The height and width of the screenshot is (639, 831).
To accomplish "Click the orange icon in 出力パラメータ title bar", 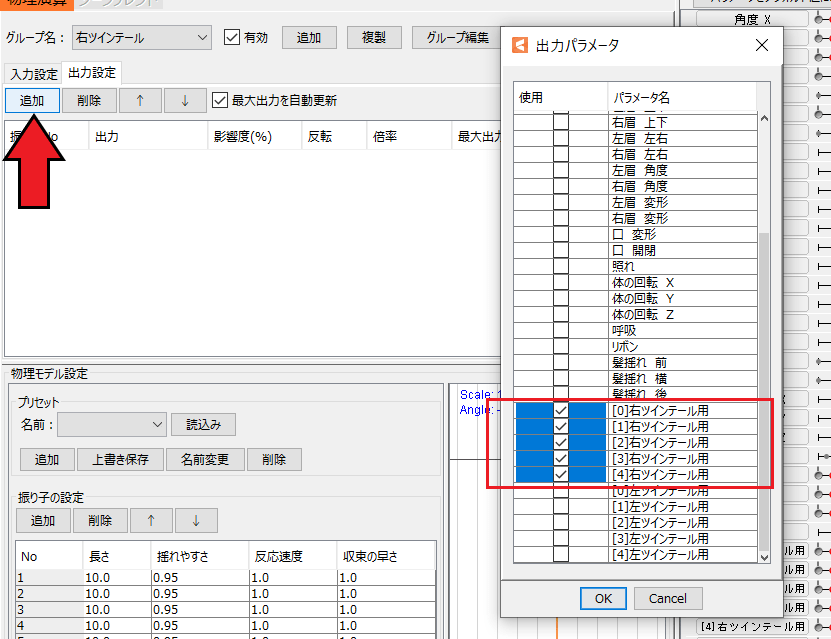I will coord(520,44).
